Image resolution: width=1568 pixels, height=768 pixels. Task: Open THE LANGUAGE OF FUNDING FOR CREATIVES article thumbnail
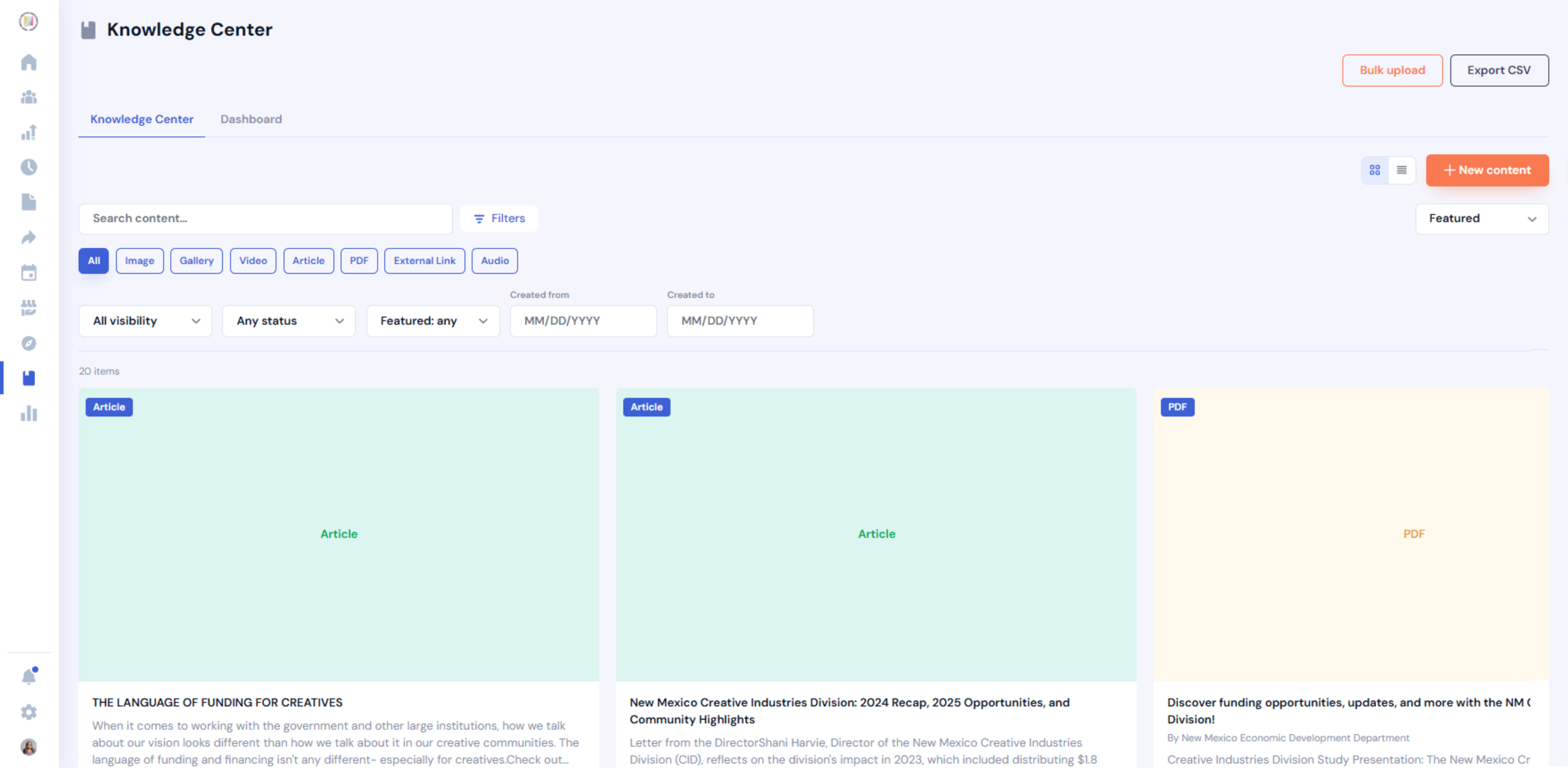tap(338, 535)
